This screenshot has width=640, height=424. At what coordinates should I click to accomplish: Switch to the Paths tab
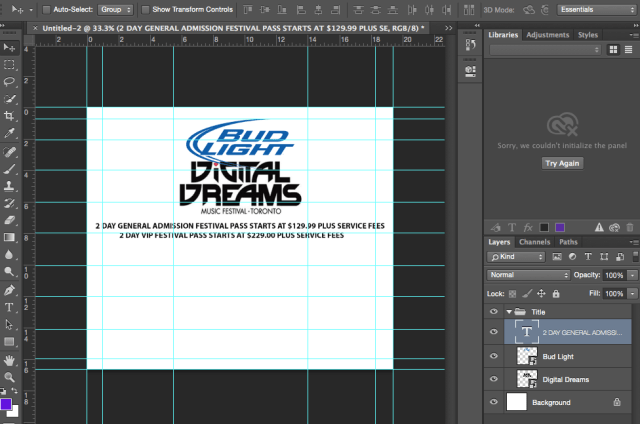point(568,242)
